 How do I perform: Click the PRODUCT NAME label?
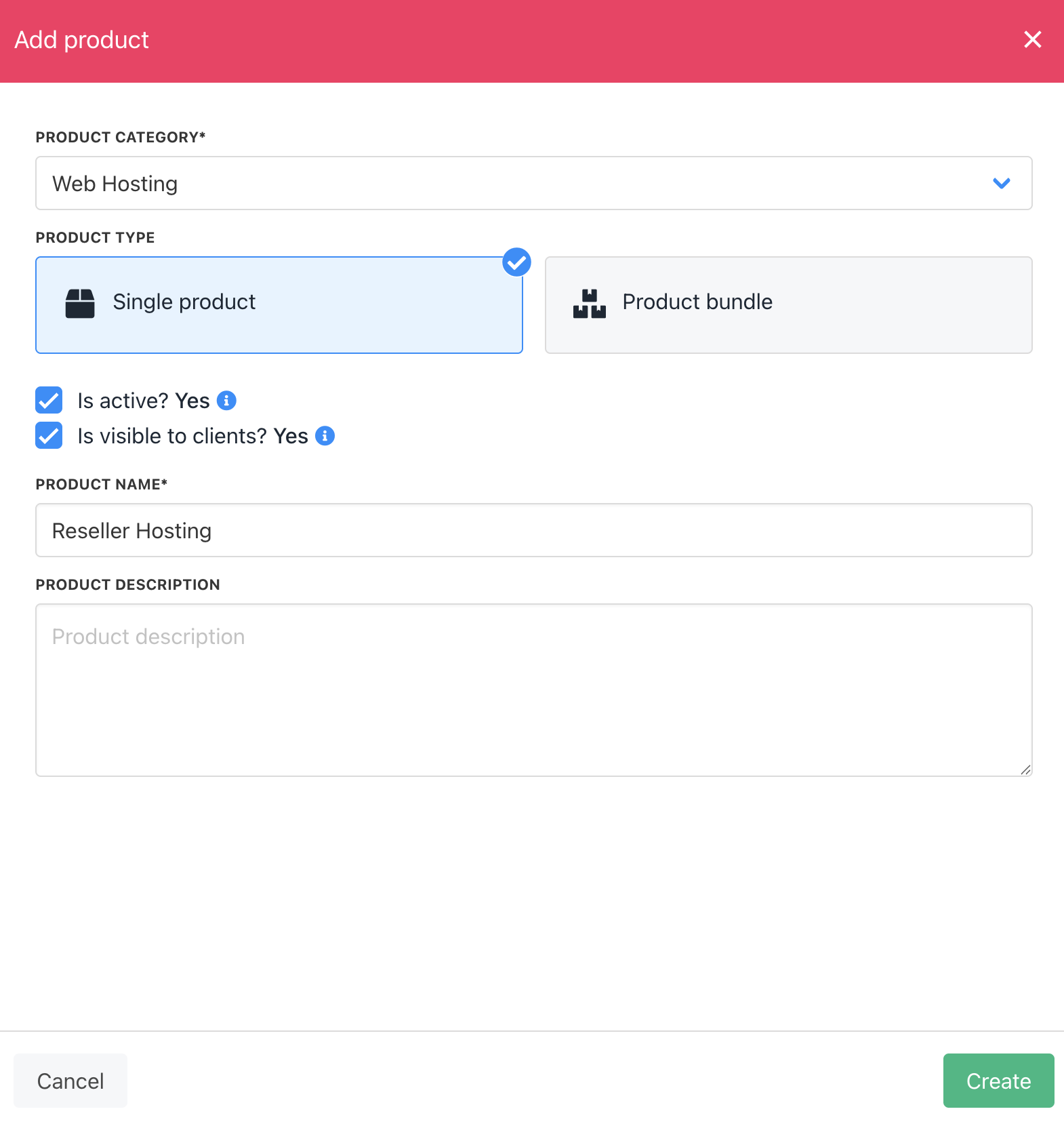click(102, 484)
